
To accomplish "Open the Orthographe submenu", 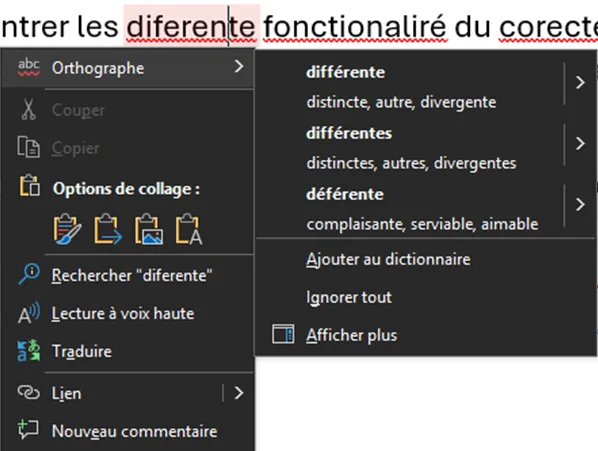I will pyautogui.click(x=127, y=68).
